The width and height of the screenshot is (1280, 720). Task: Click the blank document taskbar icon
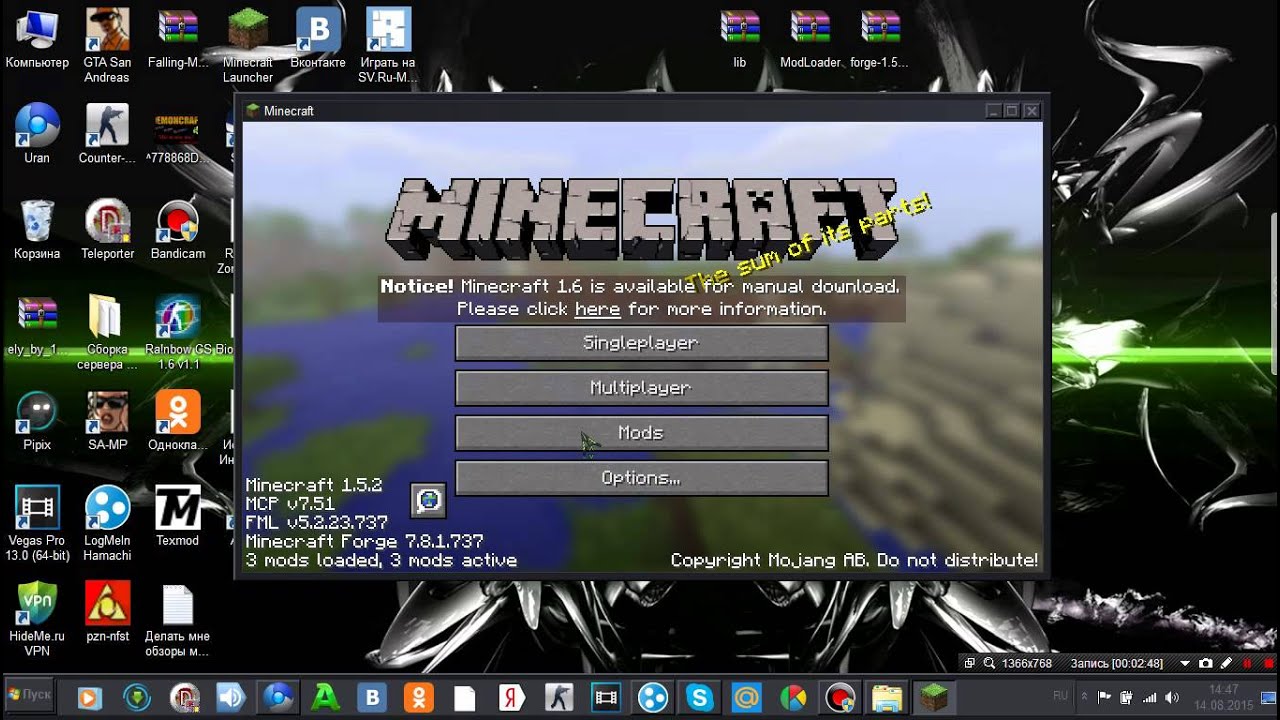465,696
